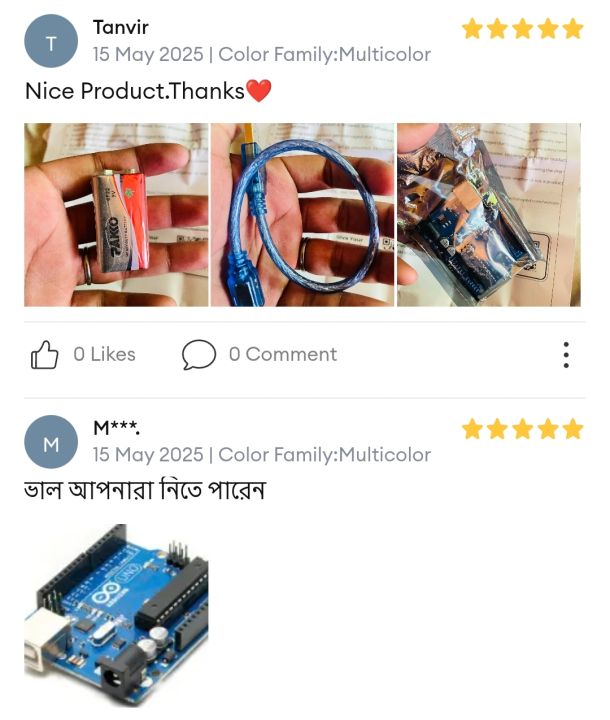Click the round M avatar of second reviewer

pos(51,442)
